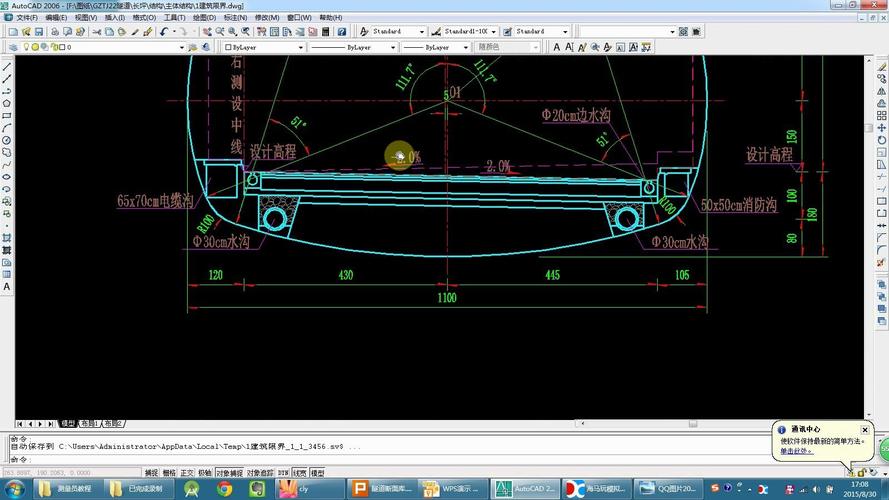Click the Match Properties brush icon

point(147,32)
